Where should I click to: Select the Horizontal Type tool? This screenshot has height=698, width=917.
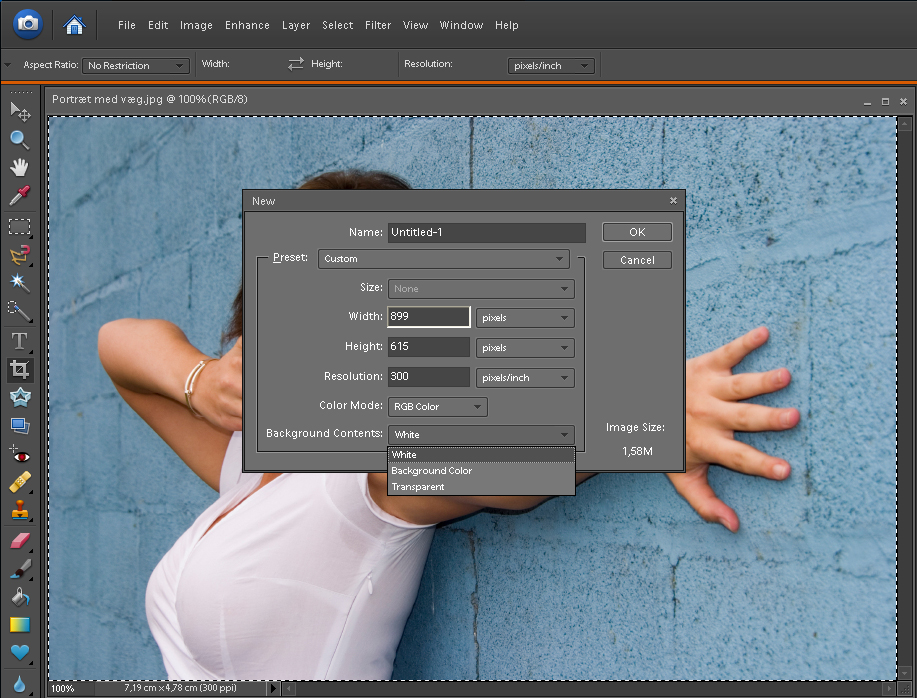19,341
